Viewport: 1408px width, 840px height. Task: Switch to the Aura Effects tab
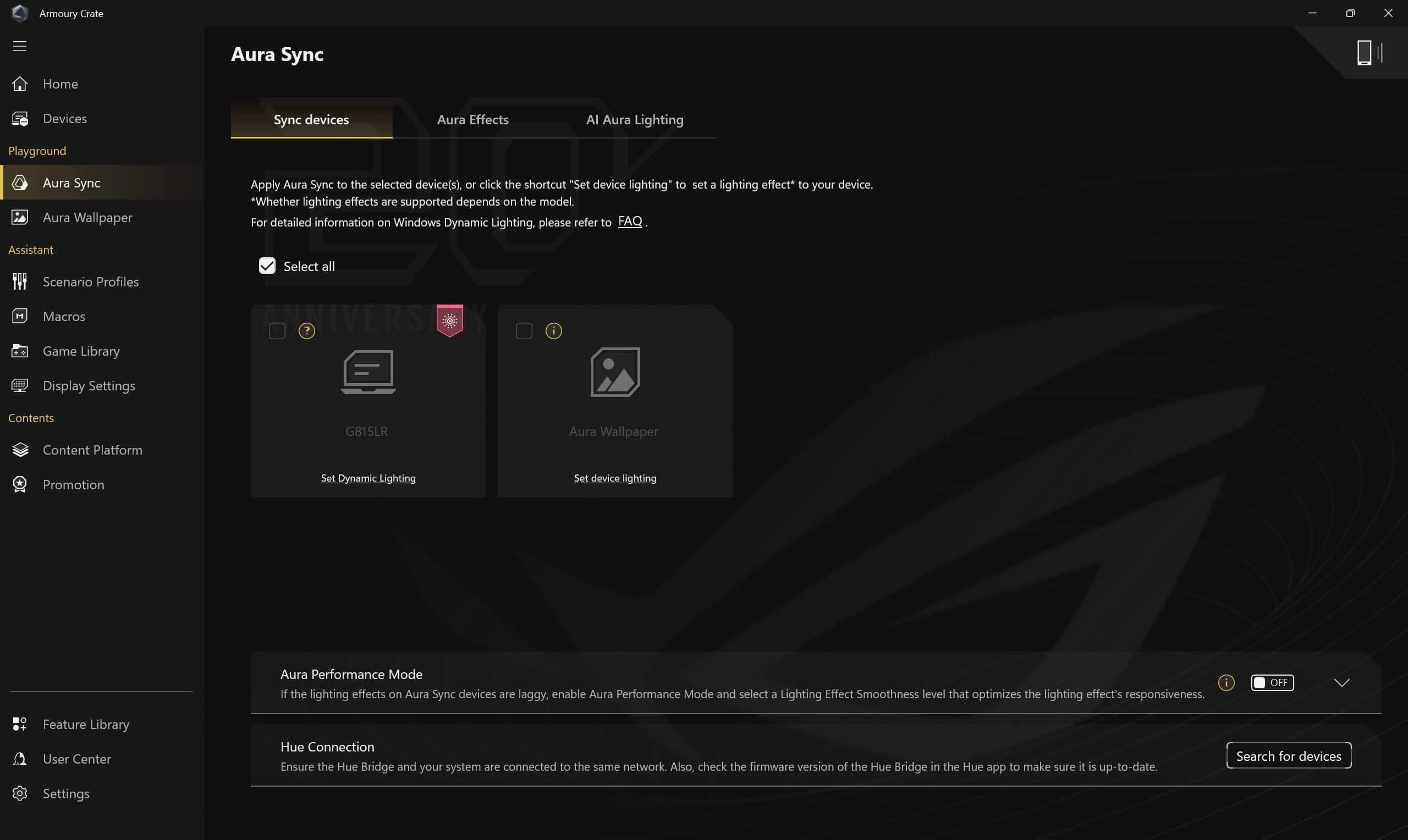[473, 120]
